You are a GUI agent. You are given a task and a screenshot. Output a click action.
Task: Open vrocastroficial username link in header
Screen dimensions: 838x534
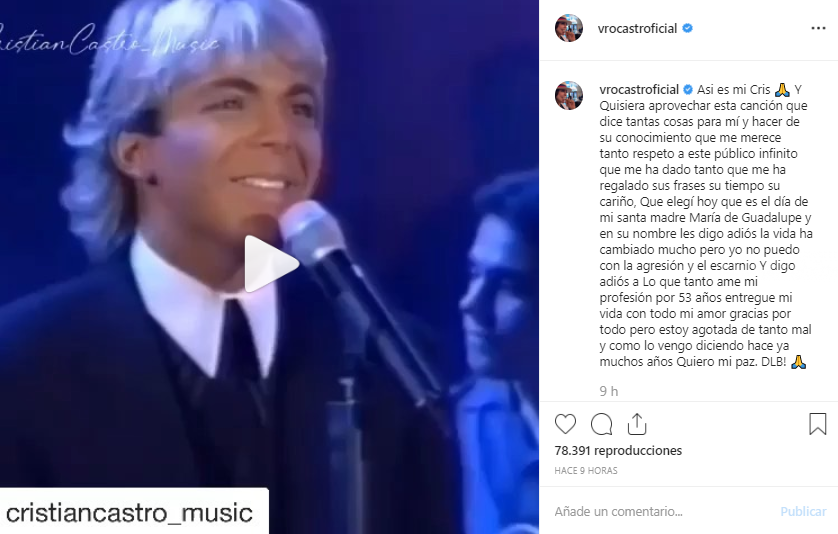pos(637,28)
